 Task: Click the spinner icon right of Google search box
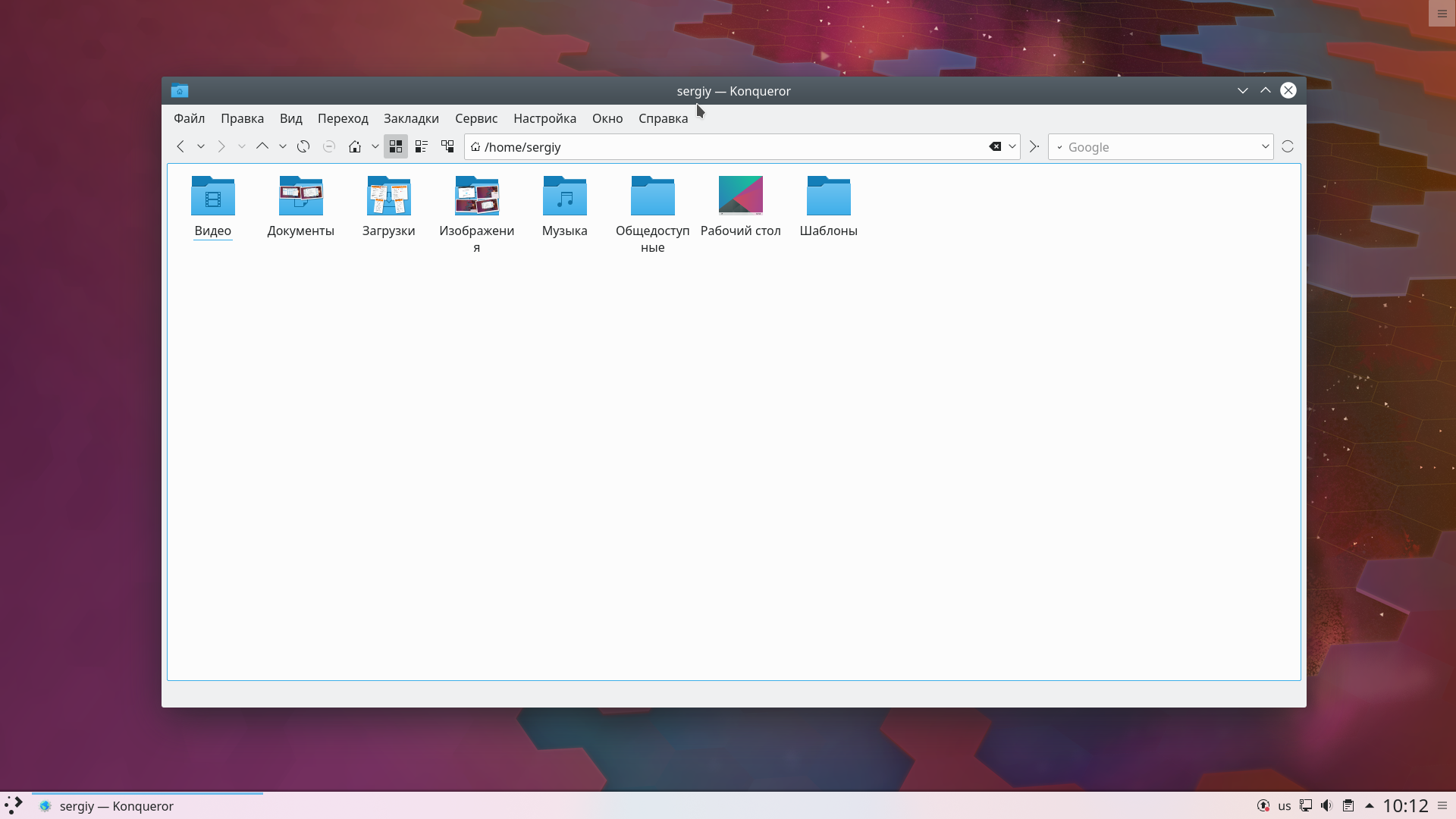tap(1288, 146)
